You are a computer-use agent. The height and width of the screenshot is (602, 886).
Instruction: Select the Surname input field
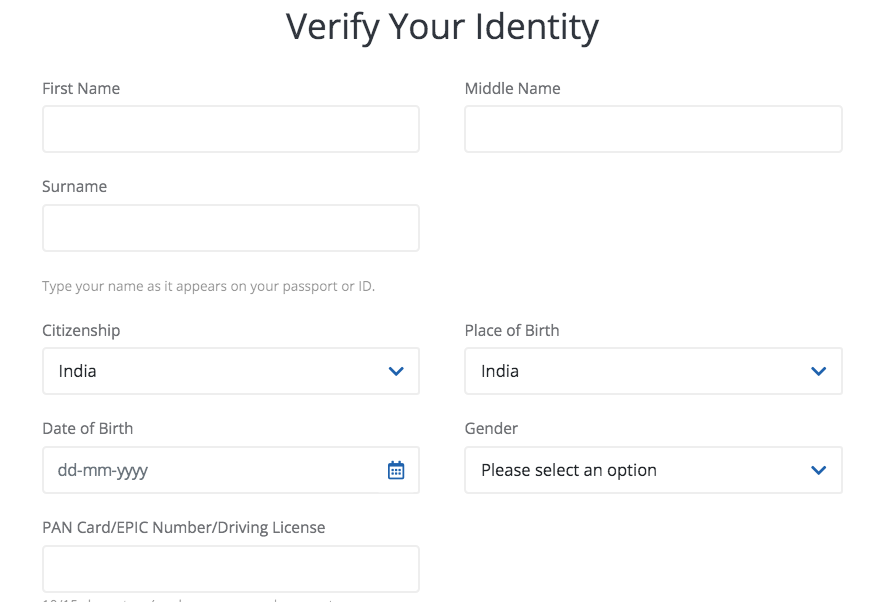[230, 228]
